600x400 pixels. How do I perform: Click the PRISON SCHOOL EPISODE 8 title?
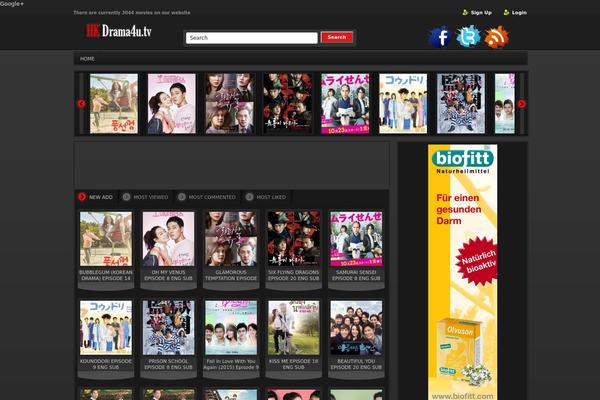168,364
